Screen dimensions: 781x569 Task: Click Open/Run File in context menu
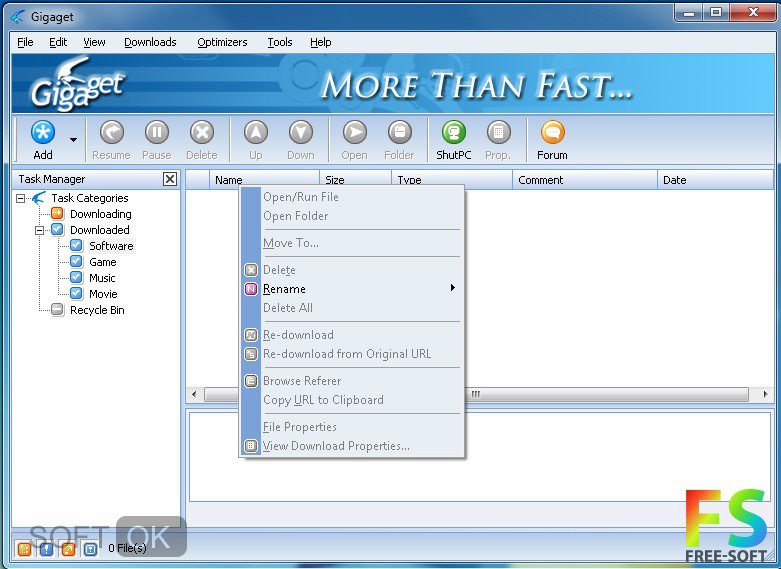click(x=352, y=197)
